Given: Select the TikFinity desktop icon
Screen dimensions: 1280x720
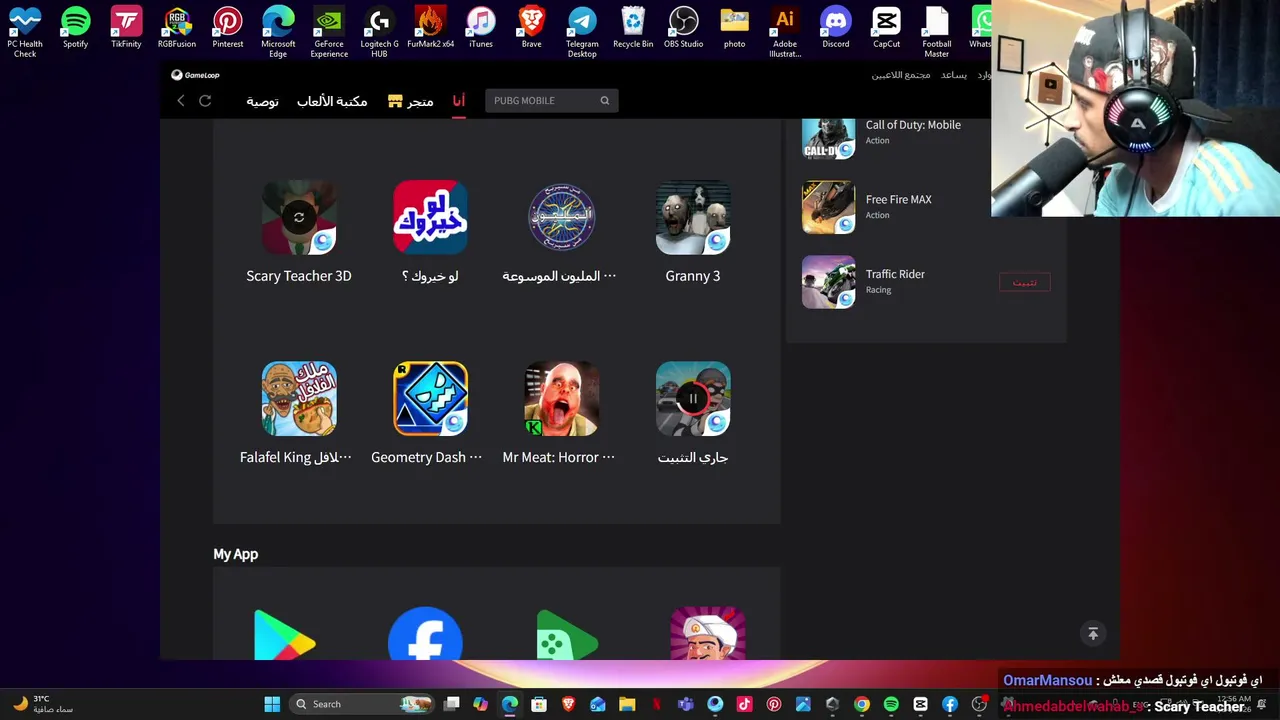Looking at the screenshot, I should [x=126, y=28].
